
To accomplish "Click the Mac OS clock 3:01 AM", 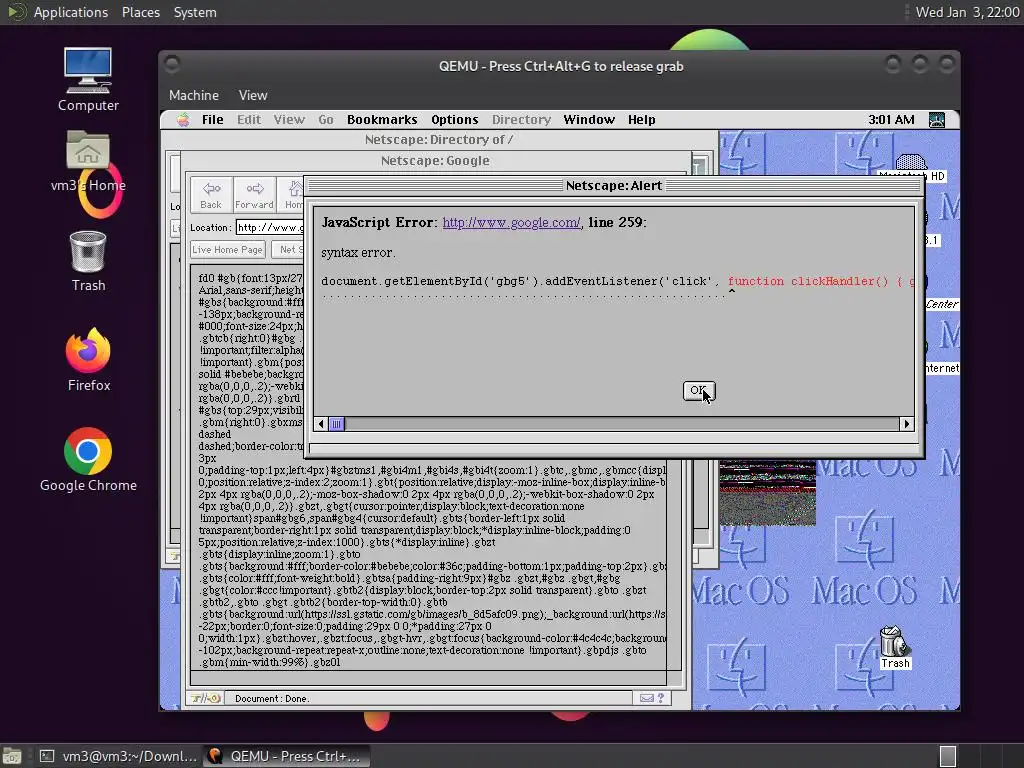I will (891, 120).
